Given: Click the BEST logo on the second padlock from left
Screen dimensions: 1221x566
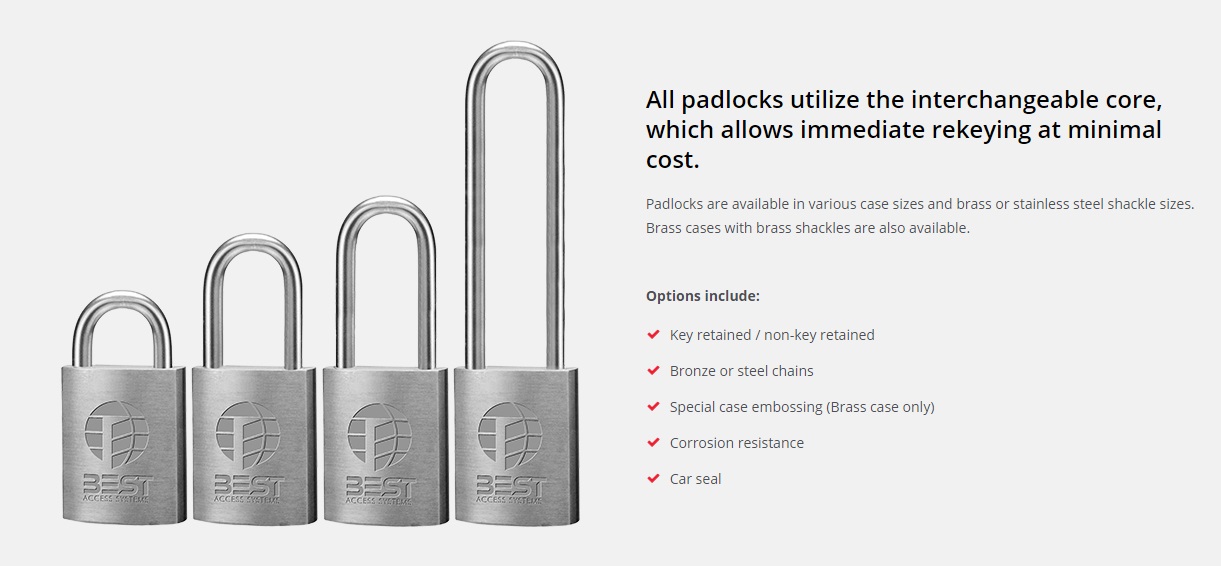Looking at the screenshot, I should (248, 435).
